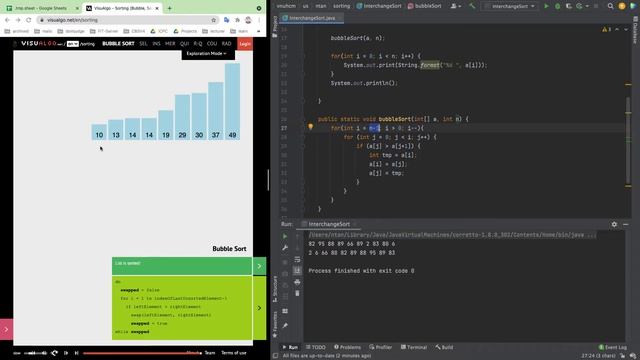Click the Build project hammer icon

472,6
